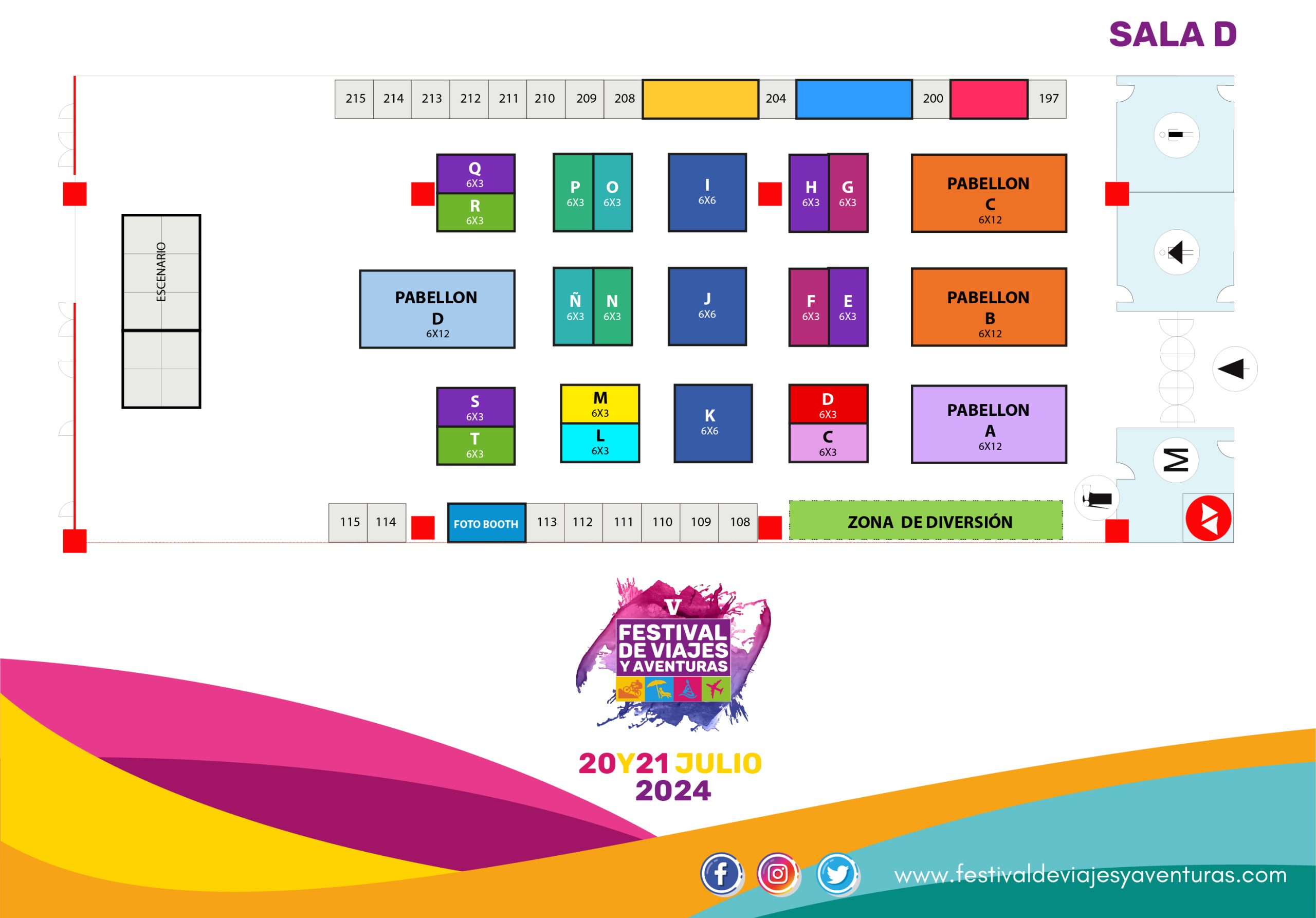Select booth 111

click(622, 523)
